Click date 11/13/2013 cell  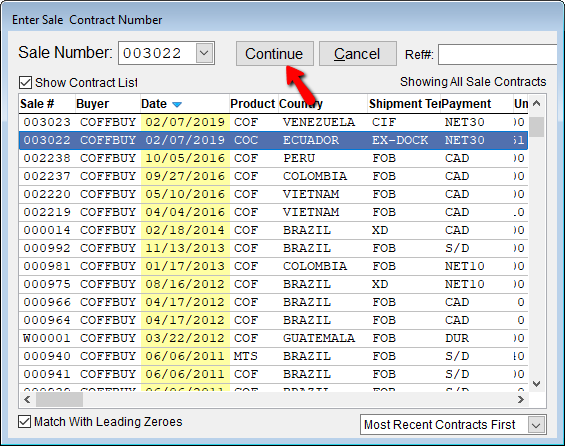[x=185, y=248]
